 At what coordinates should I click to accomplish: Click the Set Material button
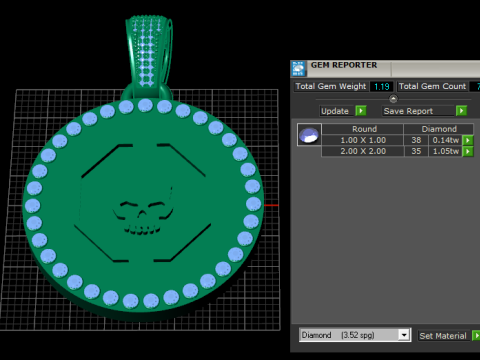click(x=443, y=336)
